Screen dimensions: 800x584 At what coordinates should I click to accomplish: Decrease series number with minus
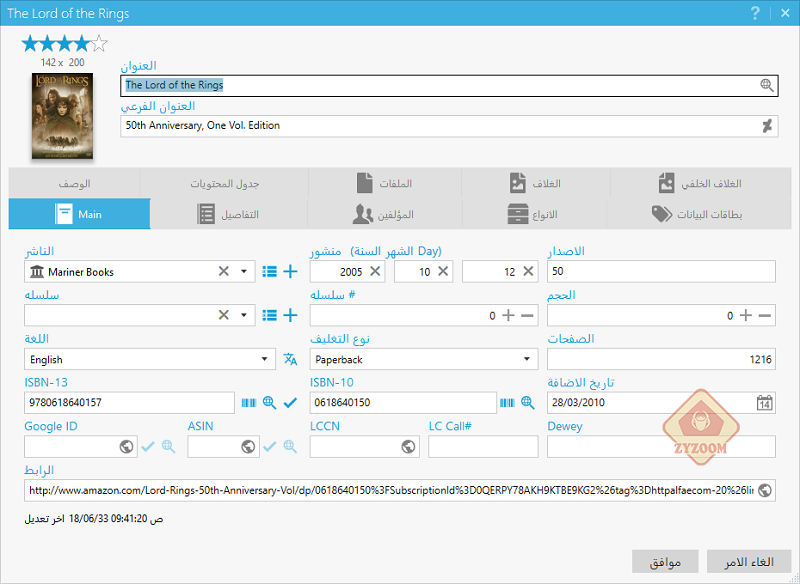pyautogui.click(x=527, y=316)
